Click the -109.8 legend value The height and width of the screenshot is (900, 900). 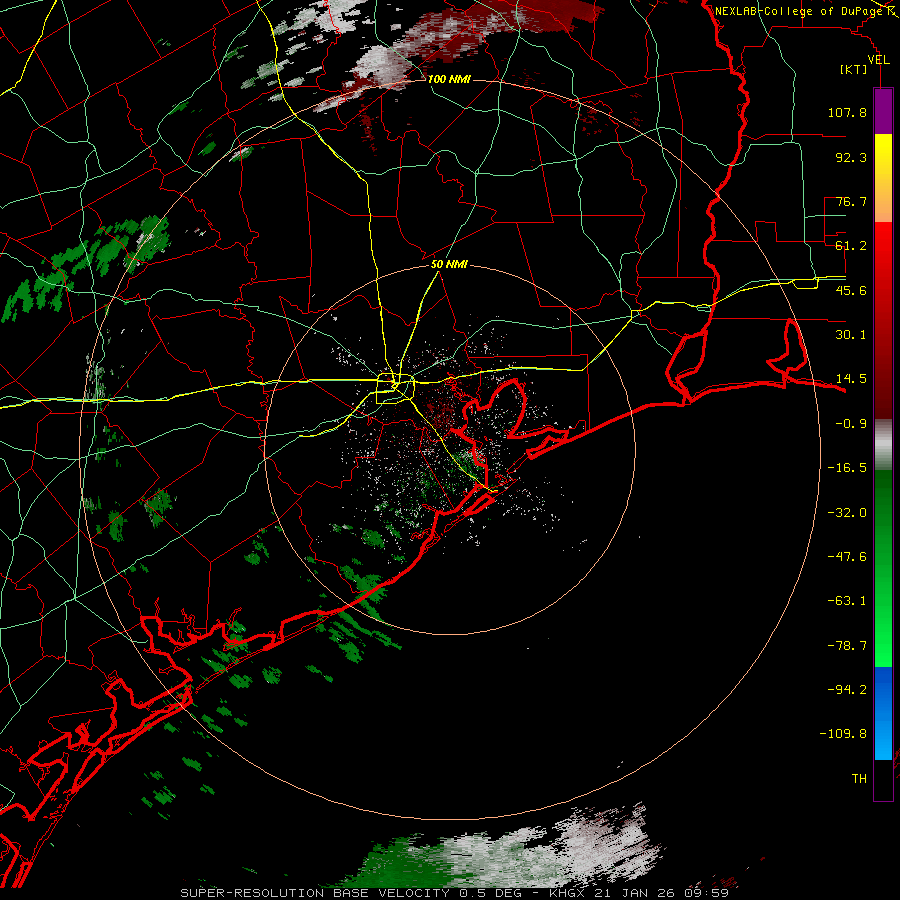click(x=843, y=734)
